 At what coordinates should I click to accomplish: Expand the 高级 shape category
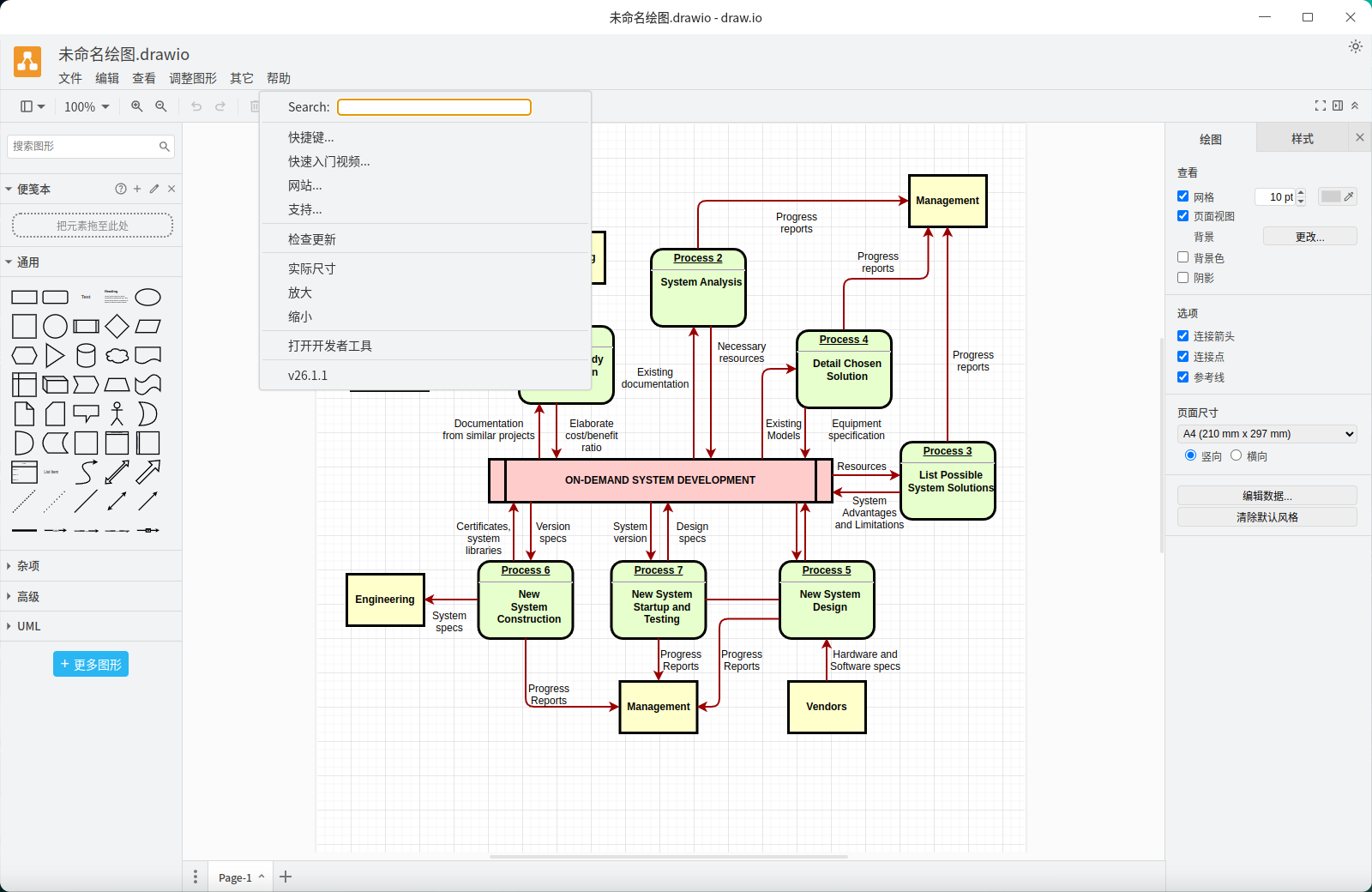(91, 596)
